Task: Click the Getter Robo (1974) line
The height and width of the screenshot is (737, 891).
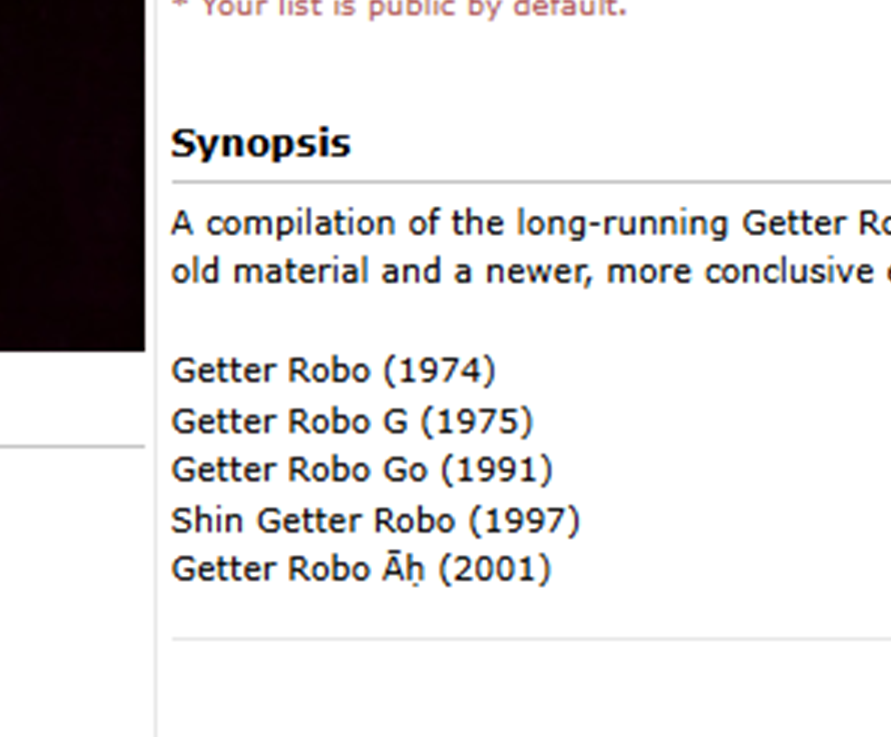Action: tap(333, 370)
